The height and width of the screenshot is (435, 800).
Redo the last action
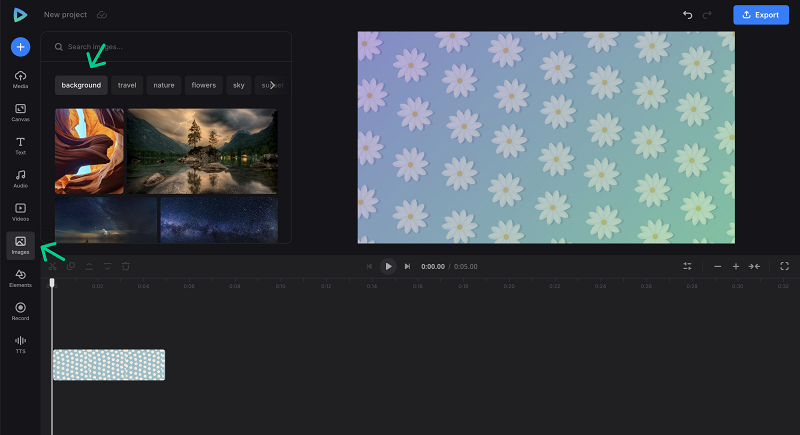707,15
